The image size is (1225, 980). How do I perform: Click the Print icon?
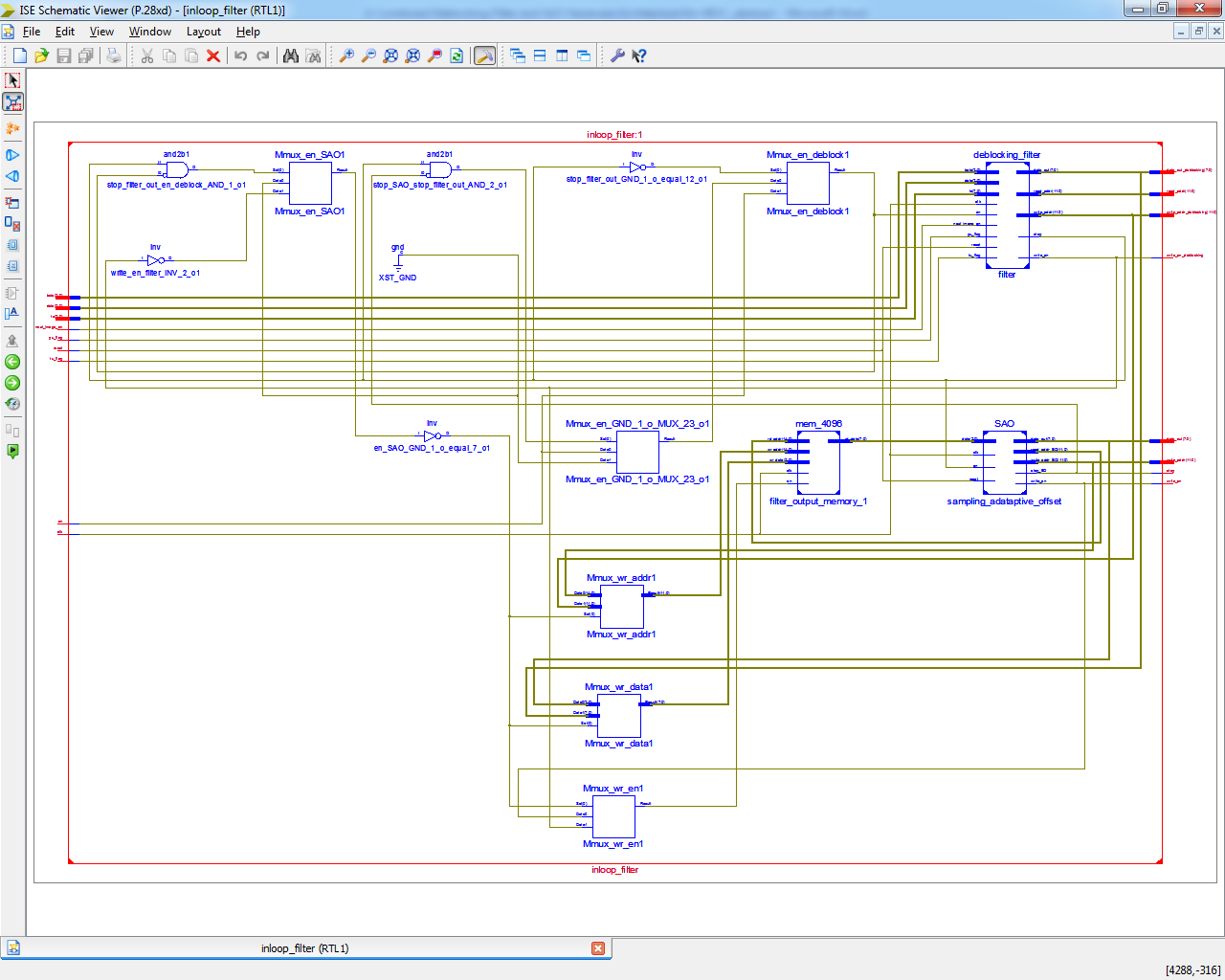pyautogui.click(x=114, y=56)
